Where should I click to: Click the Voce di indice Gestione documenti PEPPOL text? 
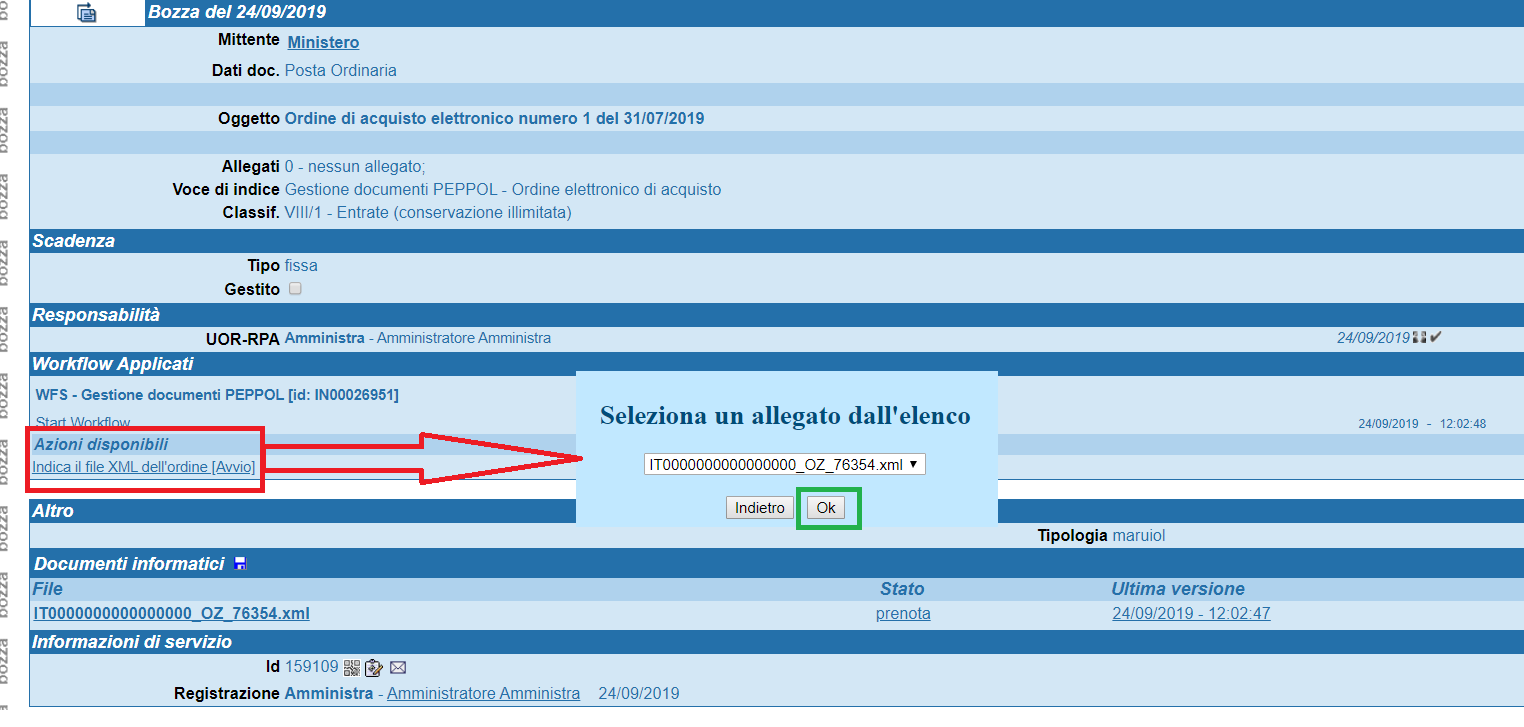point(503,189)
